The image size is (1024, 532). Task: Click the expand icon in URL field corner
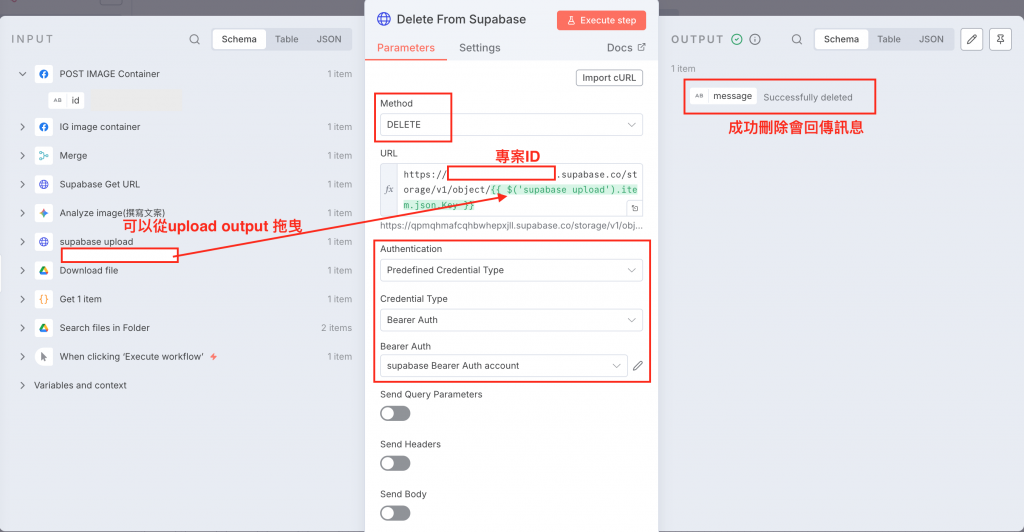pos(635,208)
